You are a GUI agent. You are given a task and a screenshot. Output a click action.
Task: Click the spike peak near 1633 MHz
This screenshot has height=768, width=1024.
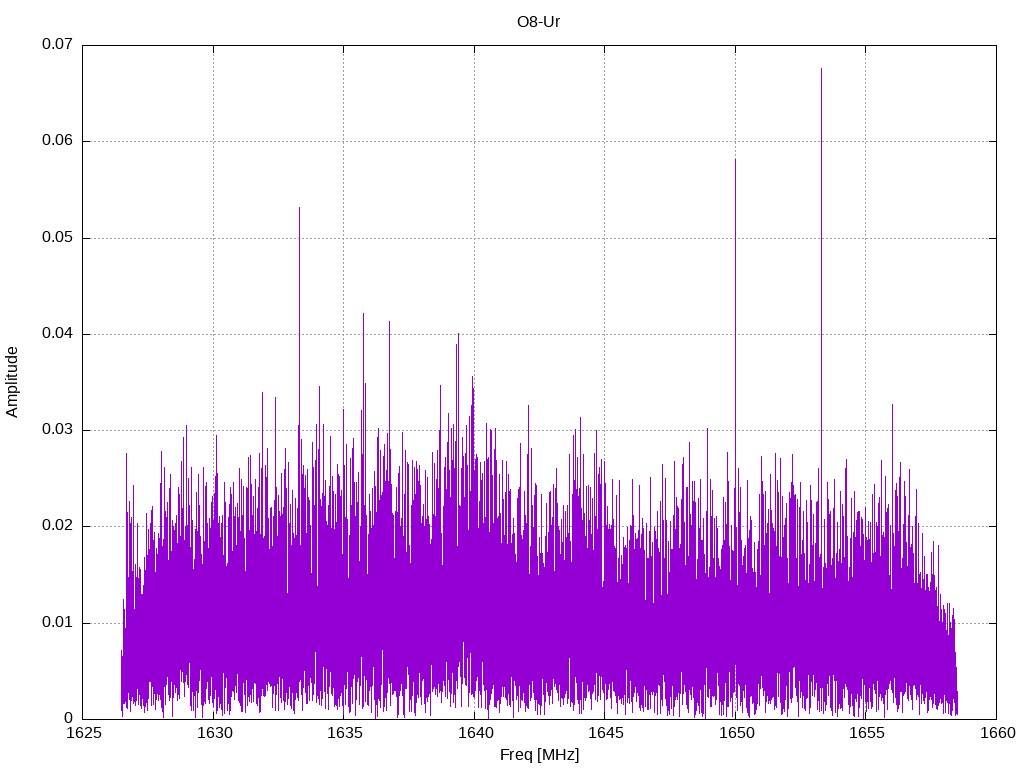coord(299,209)
